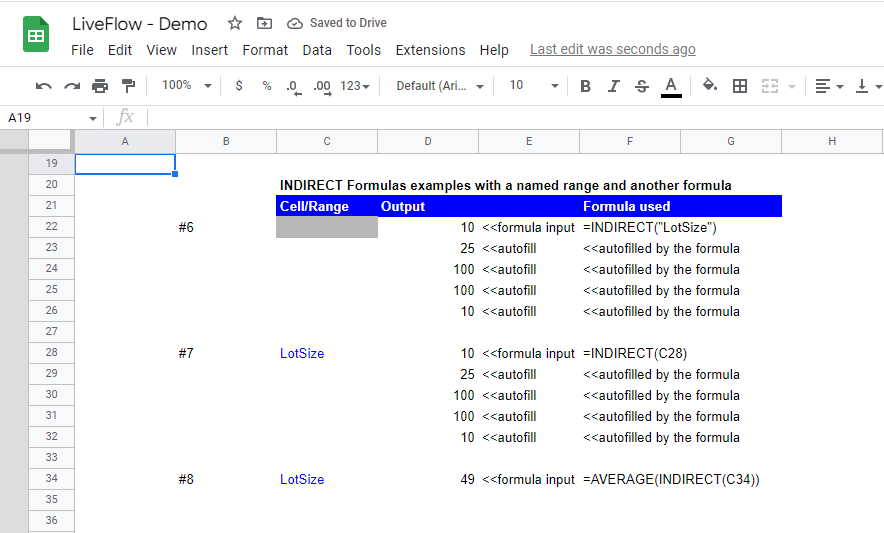Open the Data menu

(317, 50)
